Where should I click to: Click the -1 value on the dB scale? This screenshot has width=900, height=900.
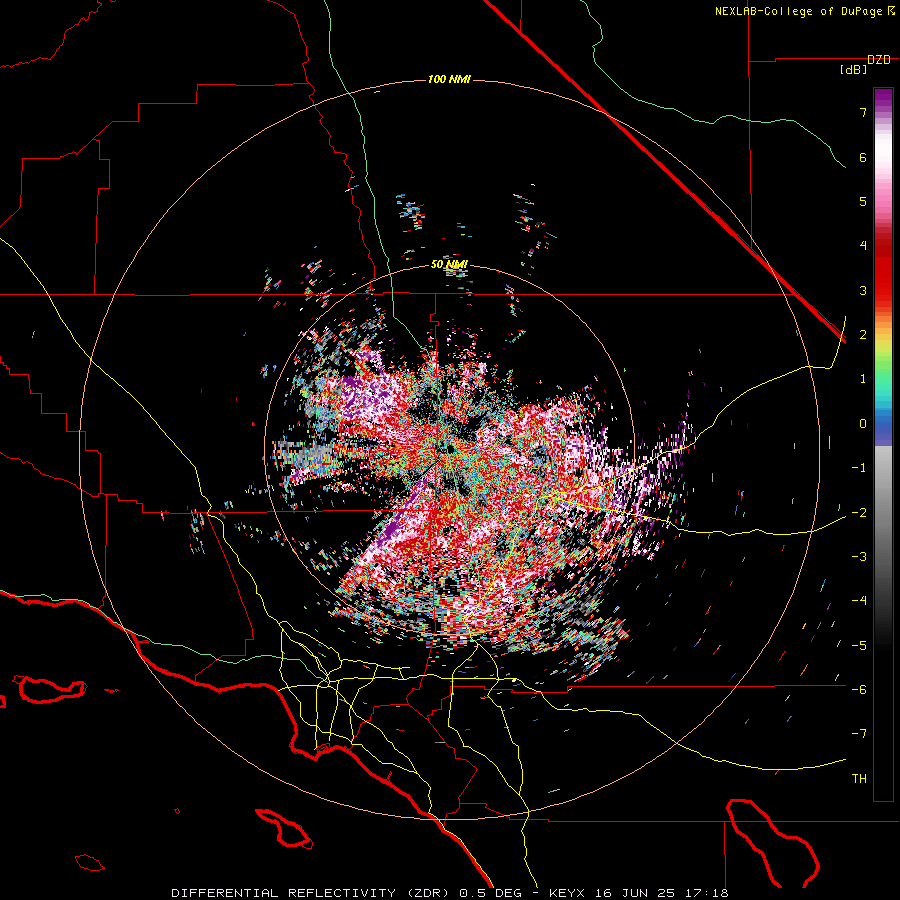[x=859, y=468]
